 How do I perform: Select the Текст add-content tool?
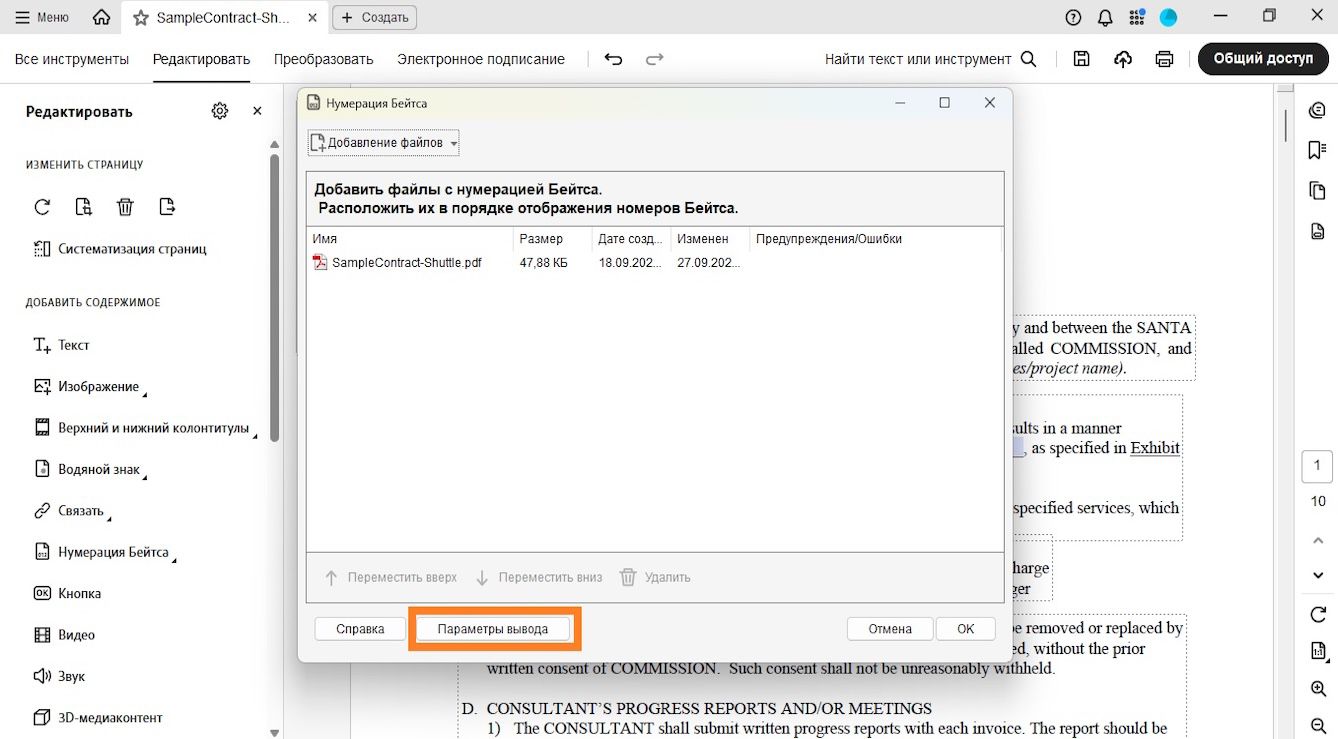point(61,345)
